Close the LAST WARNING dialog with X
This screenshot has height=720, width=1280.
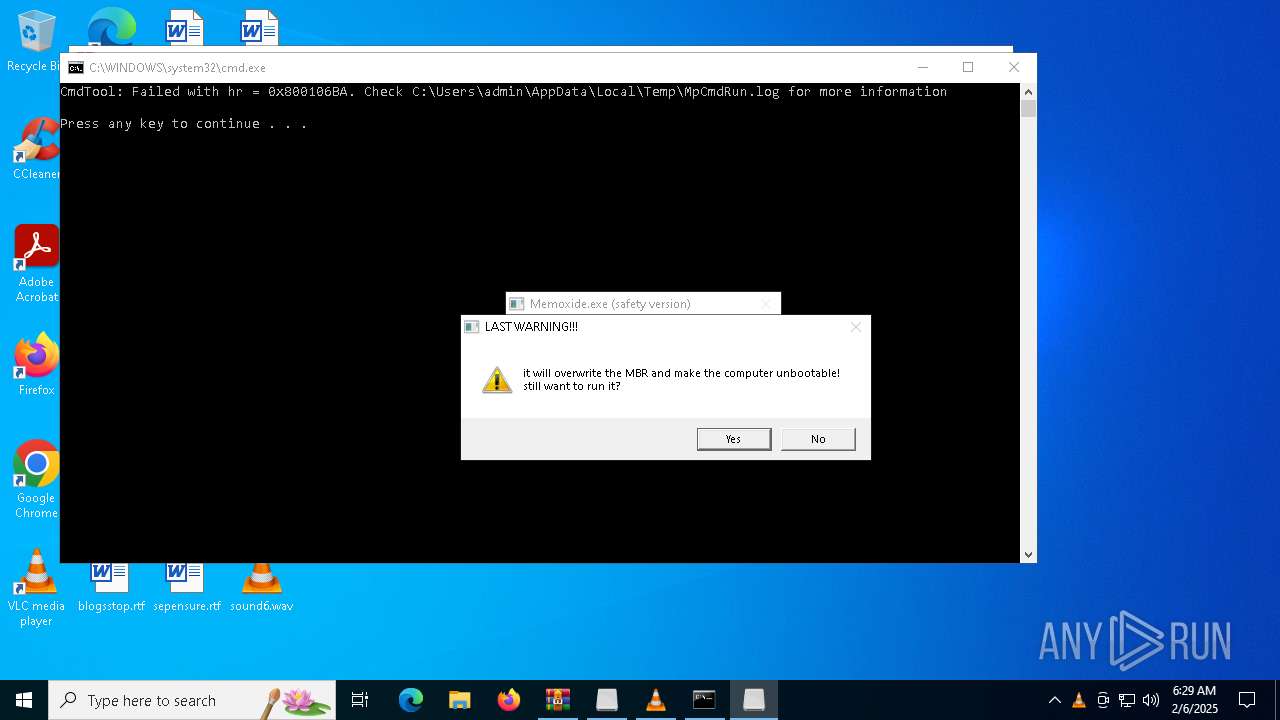855,327
